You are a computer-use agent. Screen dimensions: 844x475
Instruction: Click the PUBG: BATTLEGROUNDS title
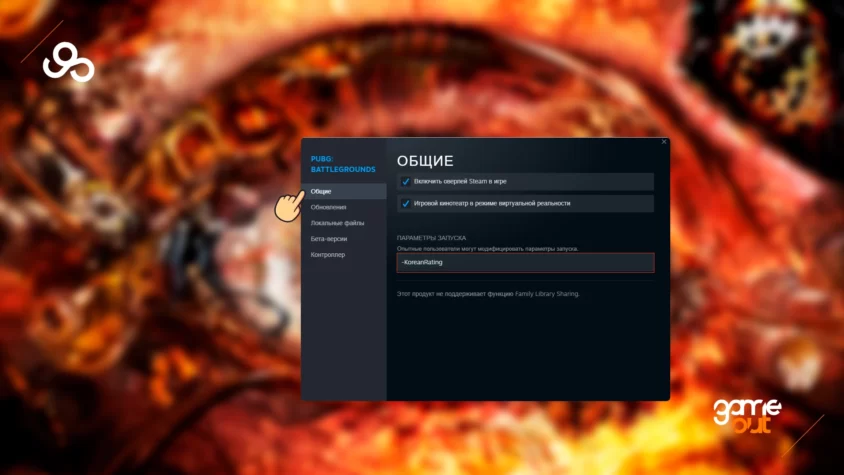[343, 164]
